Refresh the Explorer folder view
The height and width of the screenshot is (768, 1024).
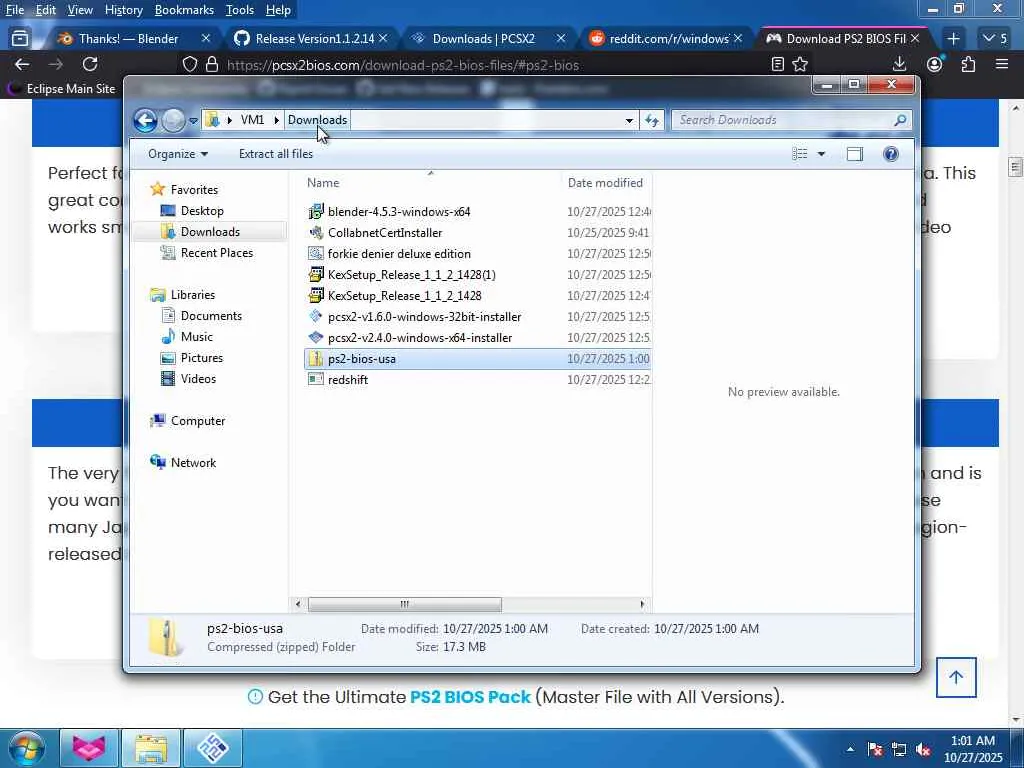[x=652, y=120]
